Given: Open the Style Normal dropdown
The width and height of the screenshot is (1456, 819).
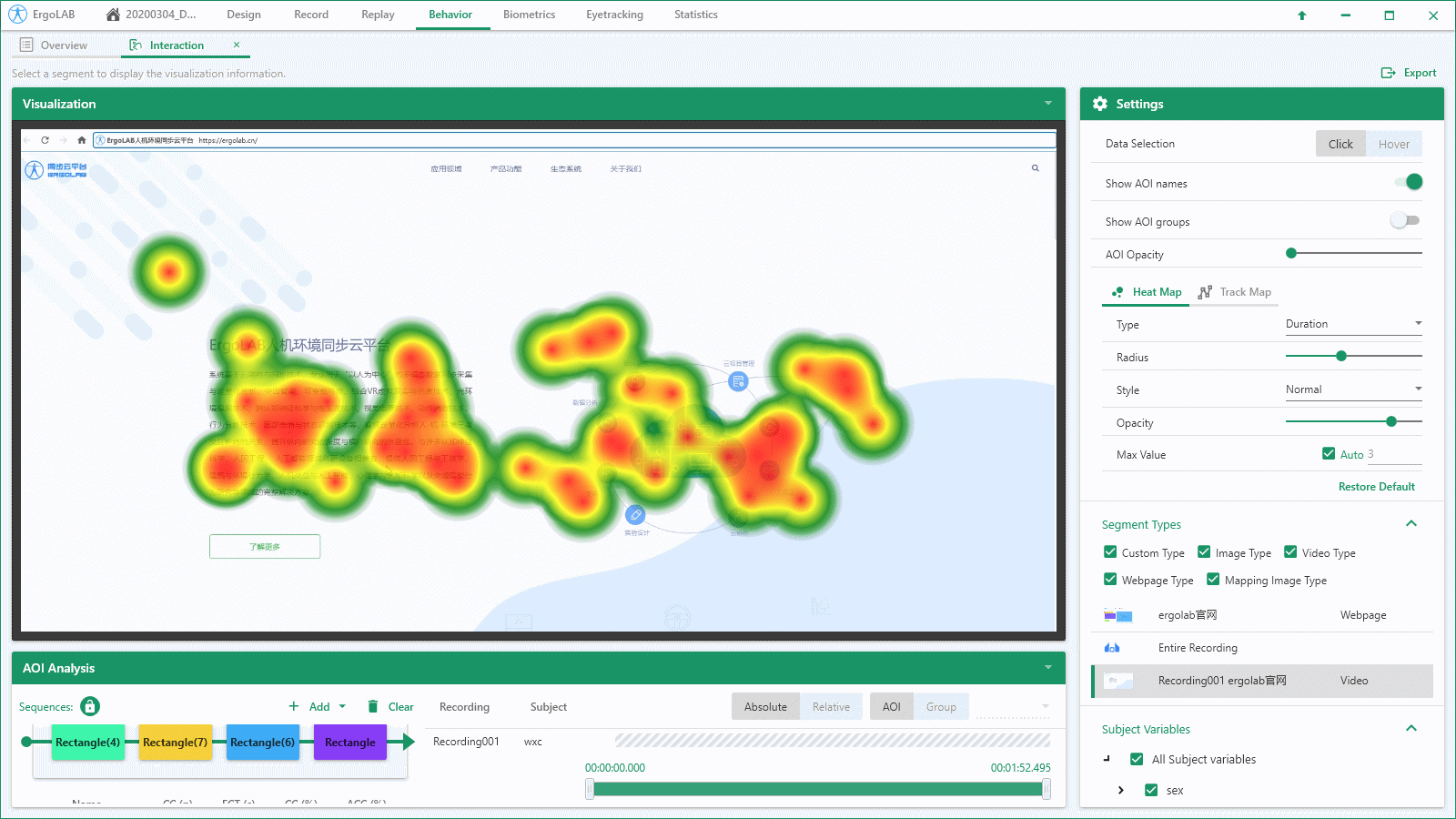Looking at the screenshot, I should 1354,389.
